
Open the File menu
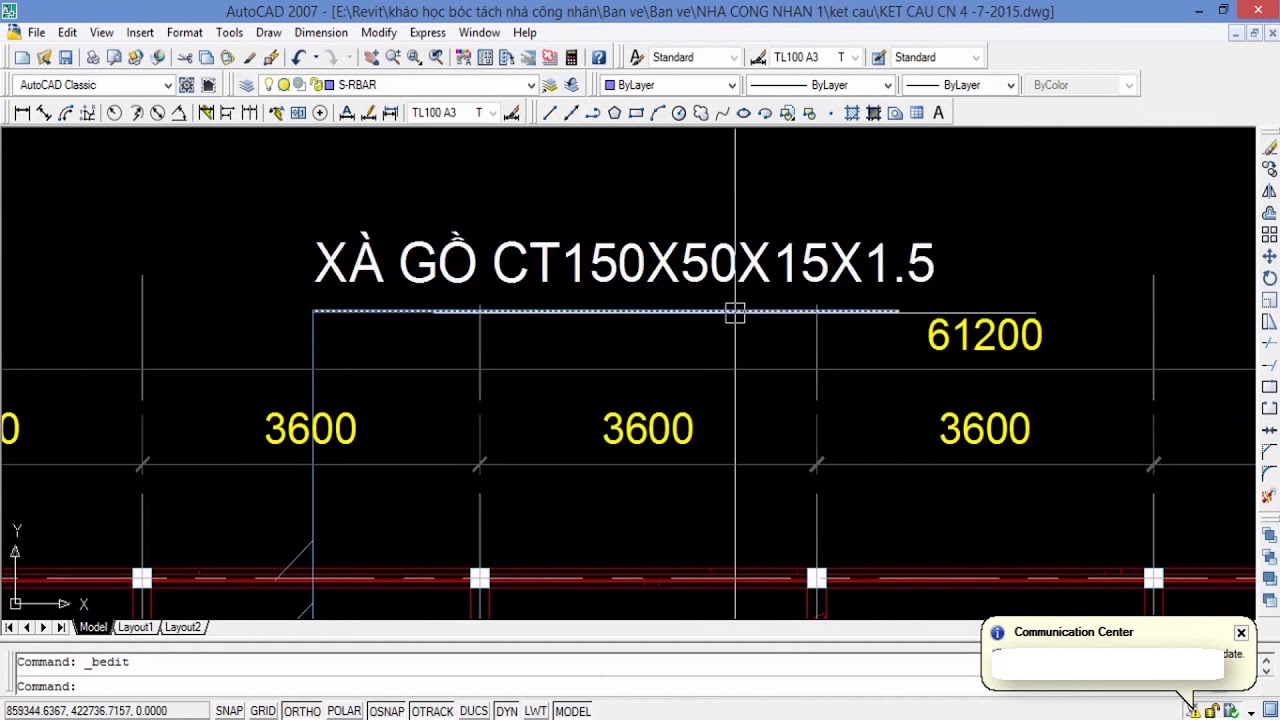point(36,32)
